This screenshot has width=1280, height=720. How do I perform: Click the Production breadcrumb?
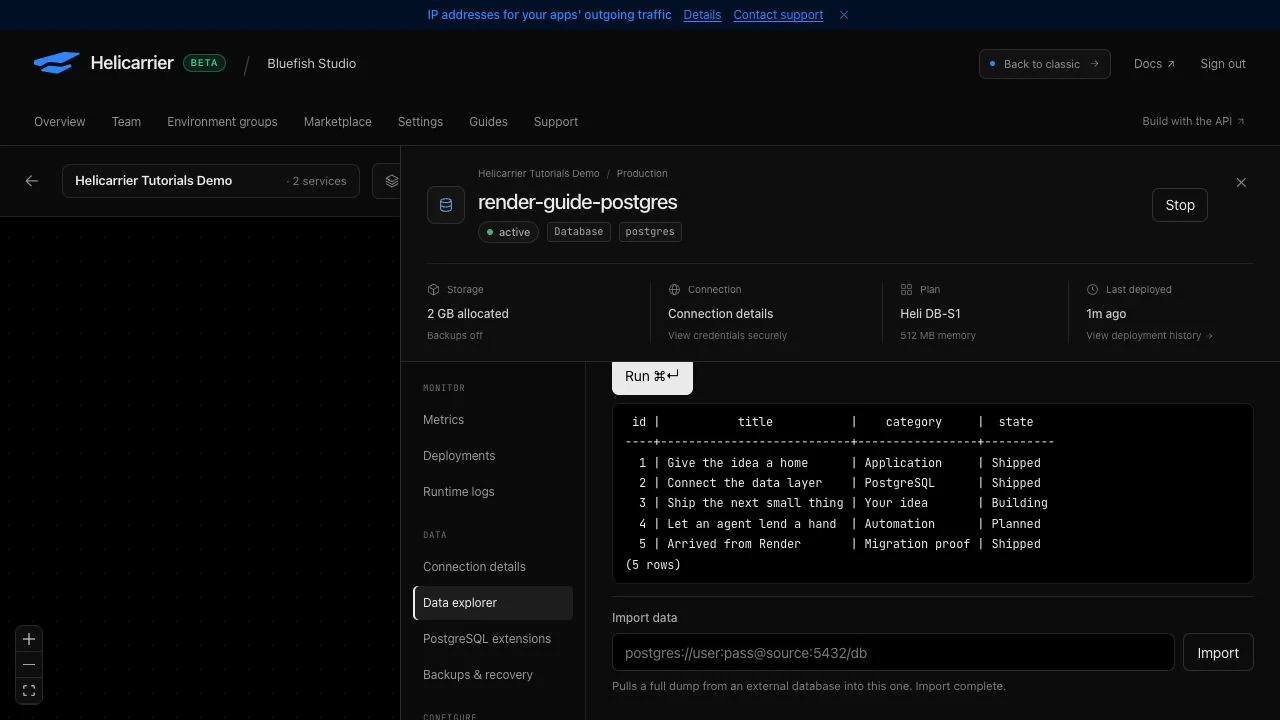(642, 174)
